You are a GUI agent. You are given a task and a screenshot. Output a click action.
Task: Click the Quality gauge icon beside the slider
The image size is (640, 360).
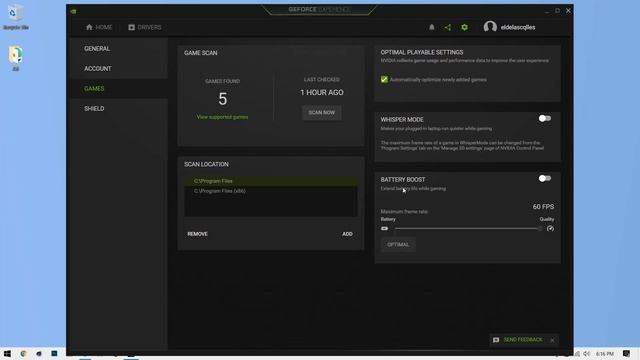[550, 229]
